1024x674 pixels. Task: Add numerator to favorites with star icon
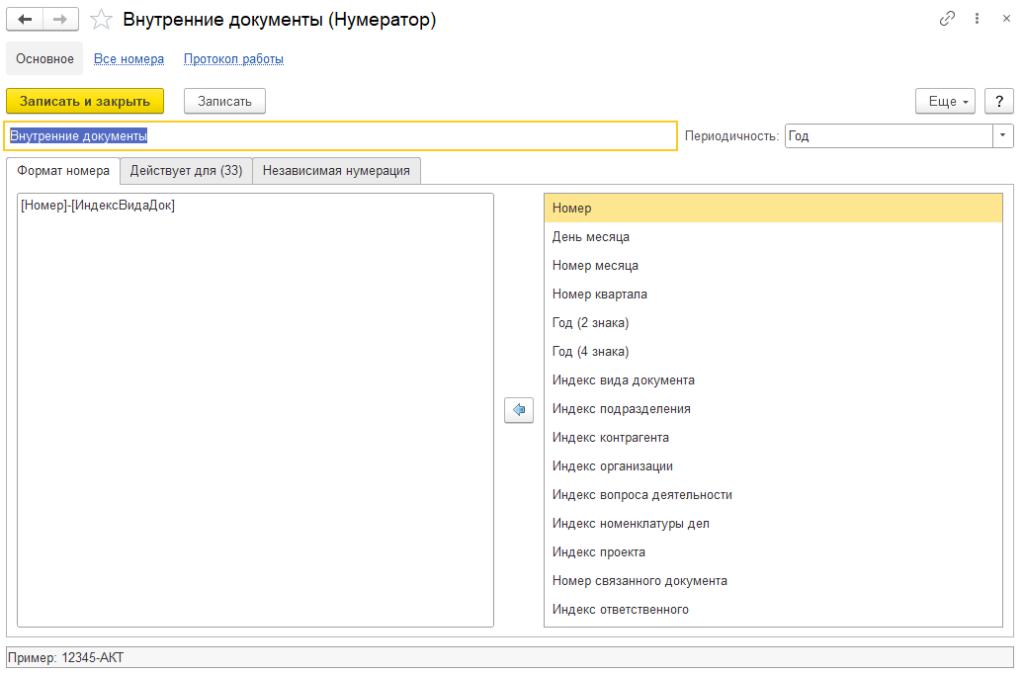tap(101, 19)
